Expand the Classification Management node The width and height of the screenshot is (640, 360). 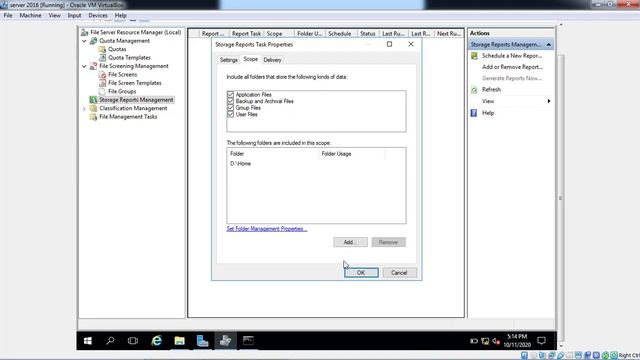84,109
